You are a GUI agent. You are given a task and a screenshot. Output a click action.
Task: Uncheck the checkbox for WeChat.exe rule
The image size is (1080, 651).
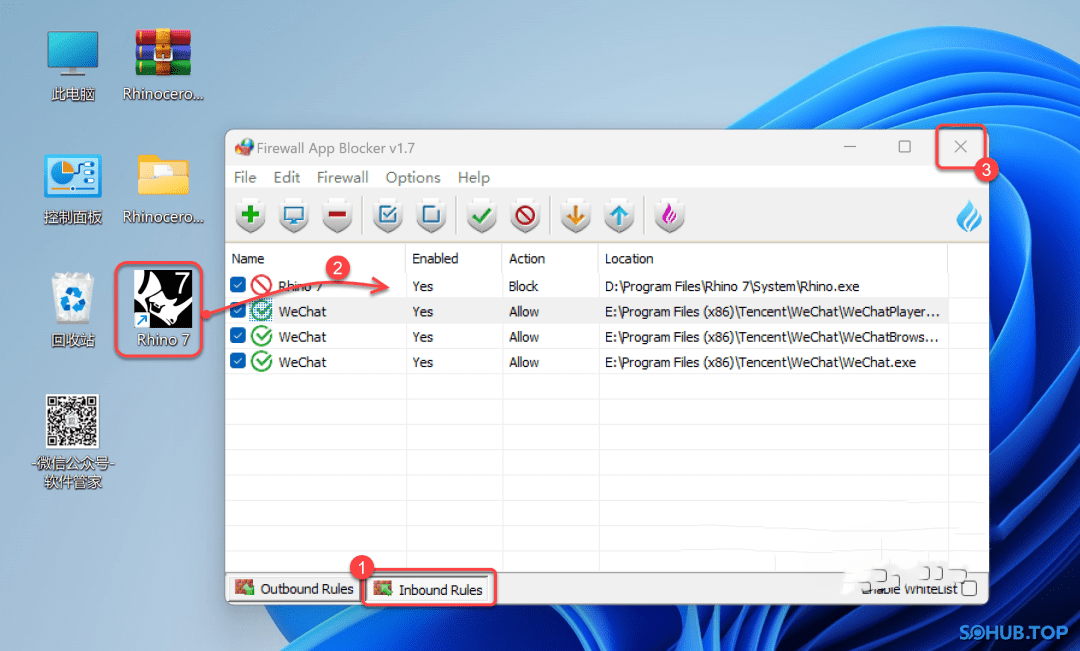[x=238, y=362]
